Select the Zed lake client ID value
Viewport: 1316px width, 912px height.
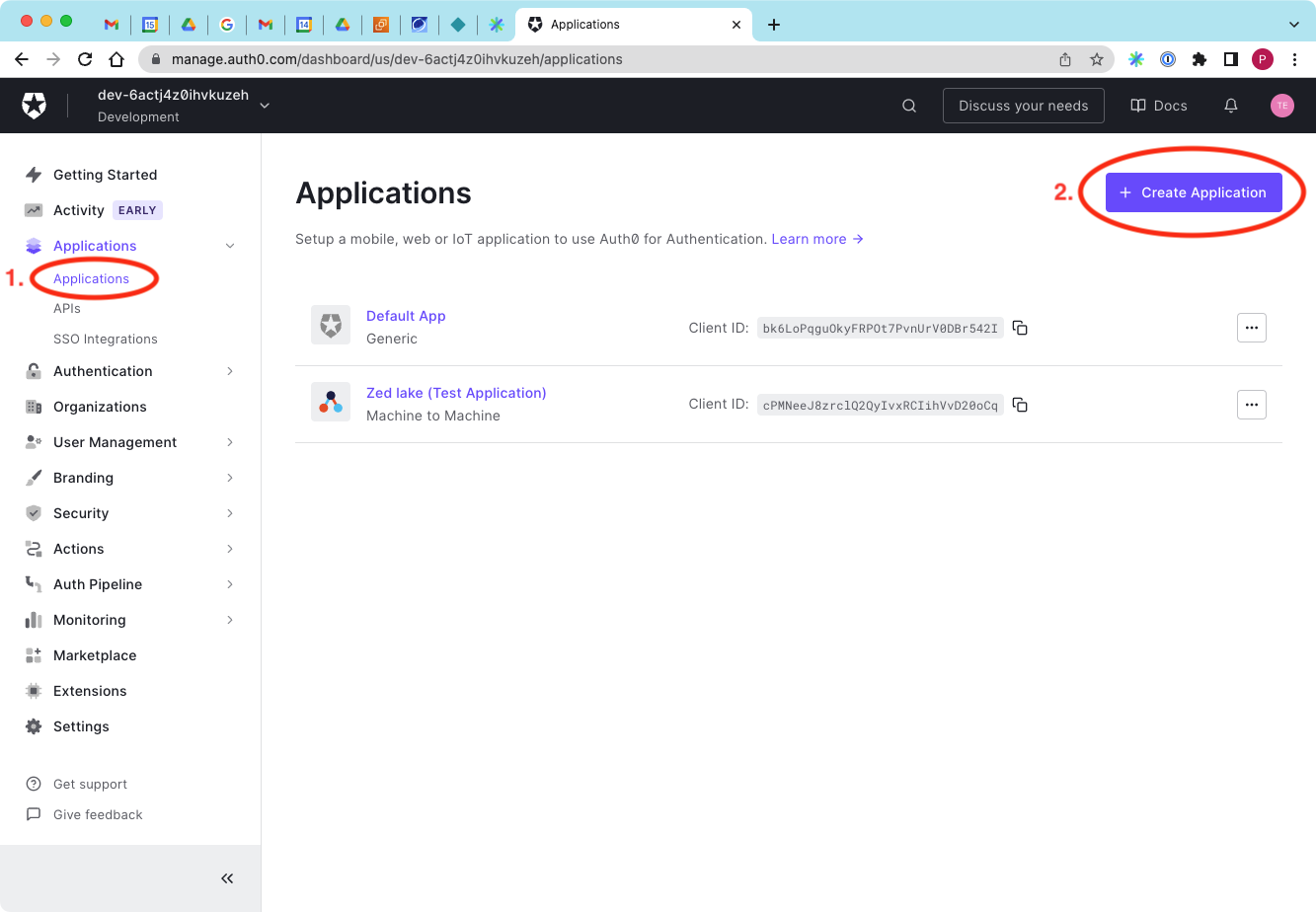click(881, 406)
